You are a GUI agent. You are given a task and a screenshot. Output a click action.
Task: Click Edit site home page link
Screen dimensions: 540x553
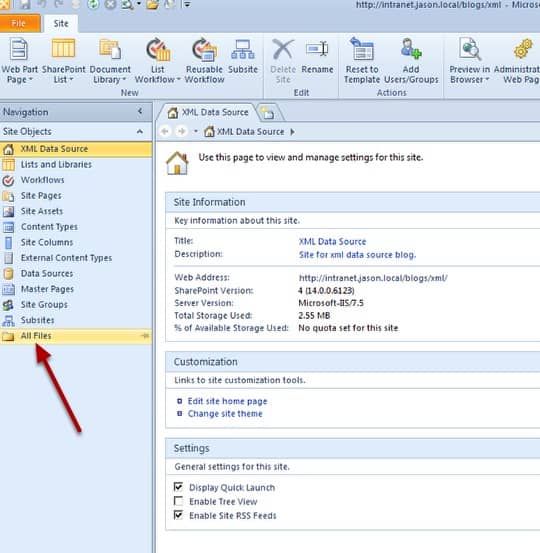coord(227,401)
